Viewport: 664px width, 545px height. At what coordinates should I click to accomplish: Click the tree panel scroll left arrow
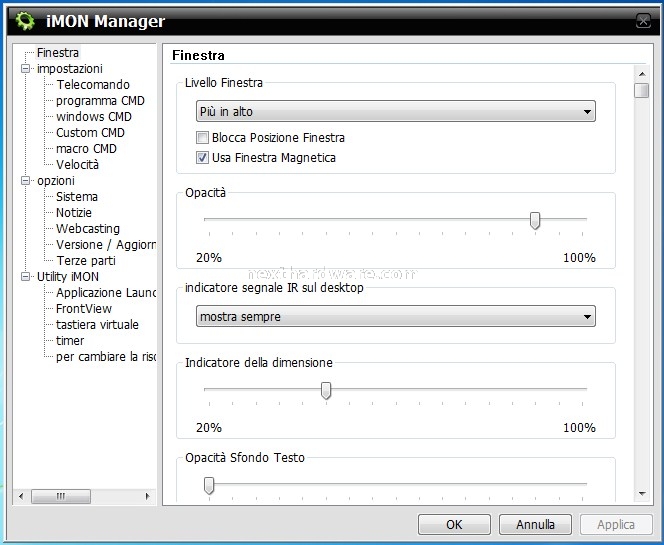point(21,496)
